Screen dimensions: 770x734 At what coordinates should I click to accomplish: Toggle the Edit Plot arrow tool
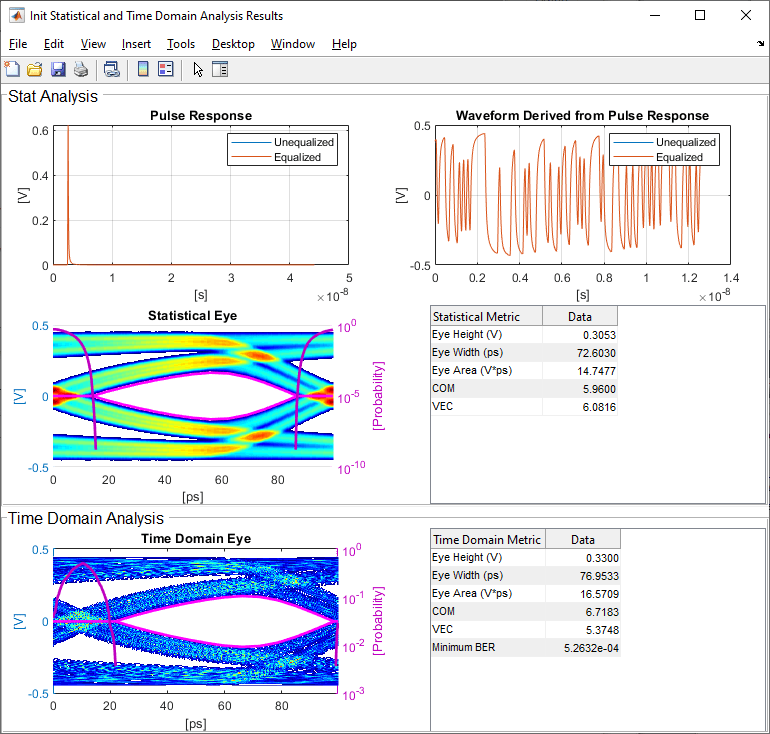(198, 69)
